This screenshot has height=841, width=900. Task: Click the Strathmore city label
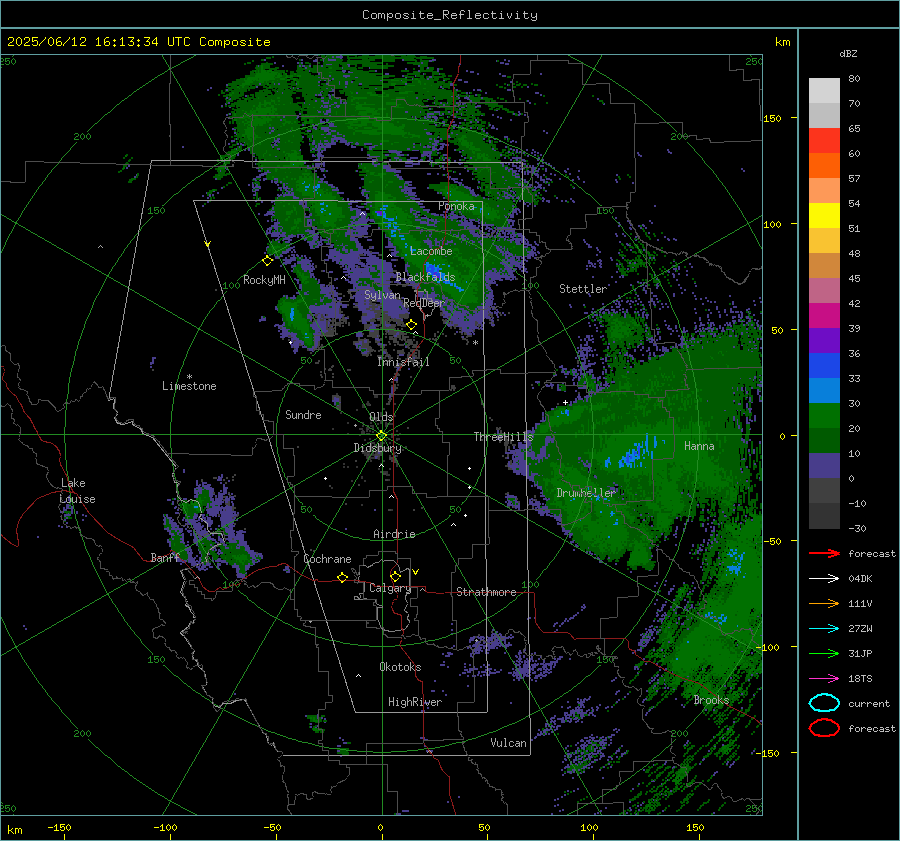[486, 592]
